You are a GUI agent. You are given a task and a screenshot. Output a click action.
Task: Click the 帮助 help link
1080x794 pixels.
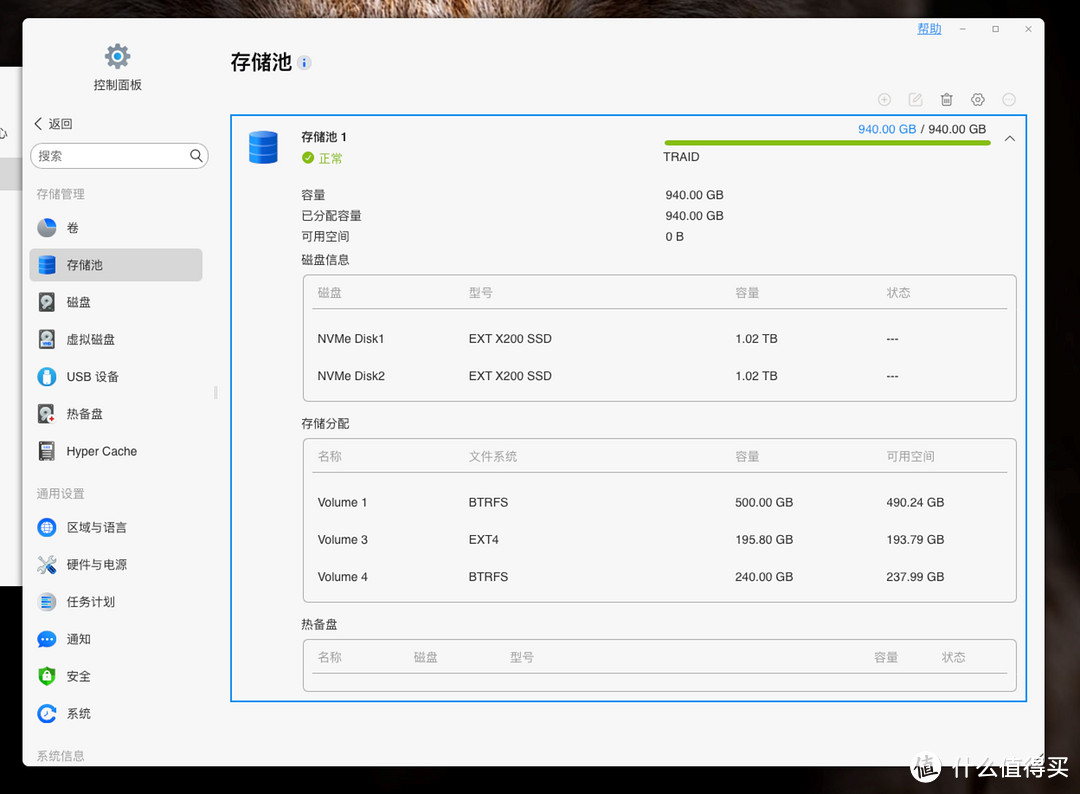928,28
